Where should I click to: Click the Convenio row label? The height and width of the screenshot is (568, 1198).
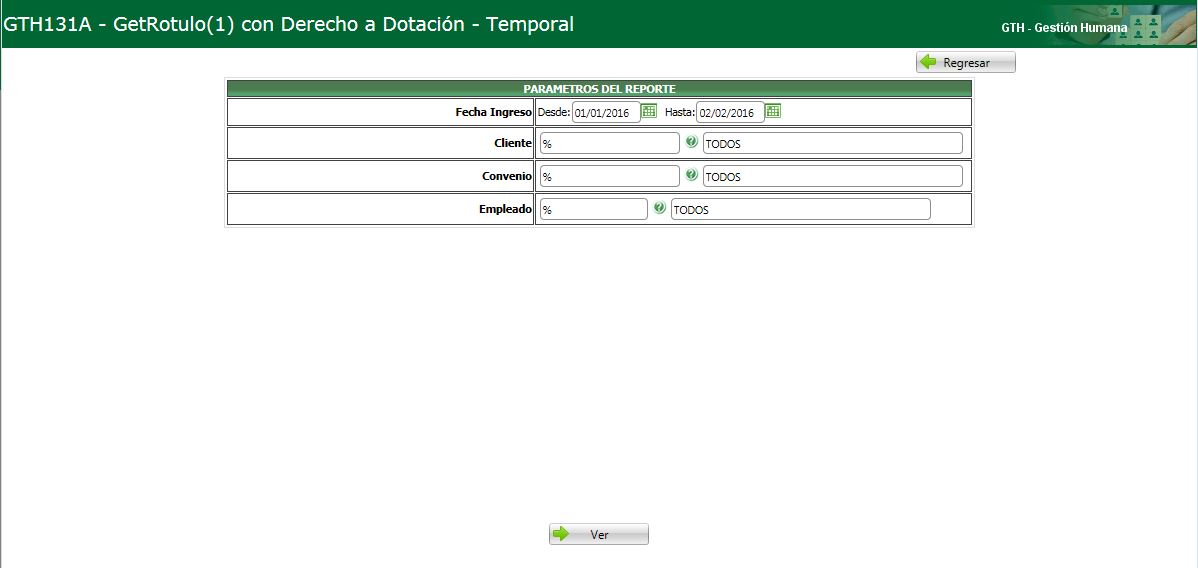pos(507,176)
